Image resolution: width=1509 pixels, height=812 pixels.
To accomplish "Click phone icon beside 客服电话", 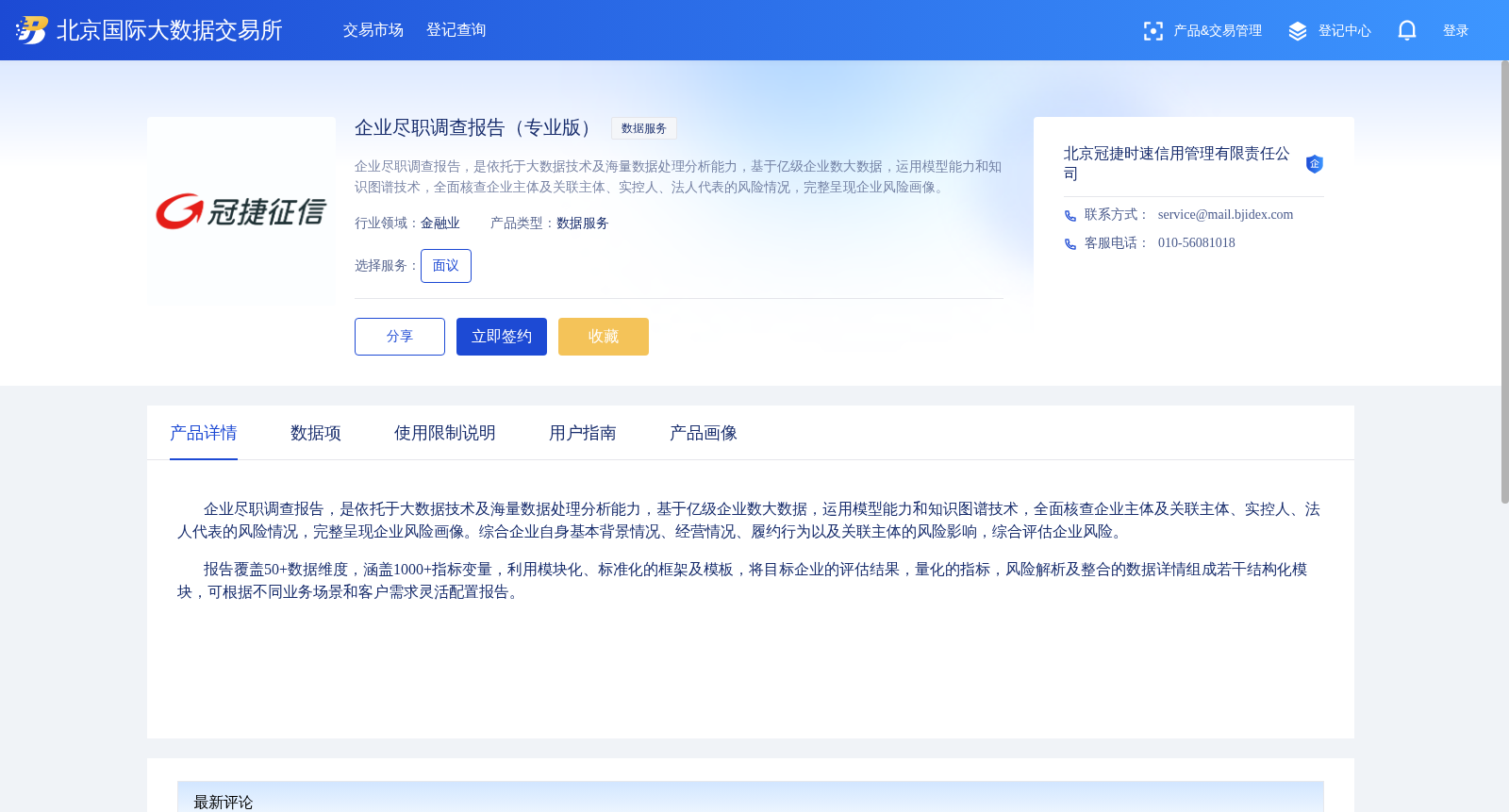I will tap(1070, 244).
